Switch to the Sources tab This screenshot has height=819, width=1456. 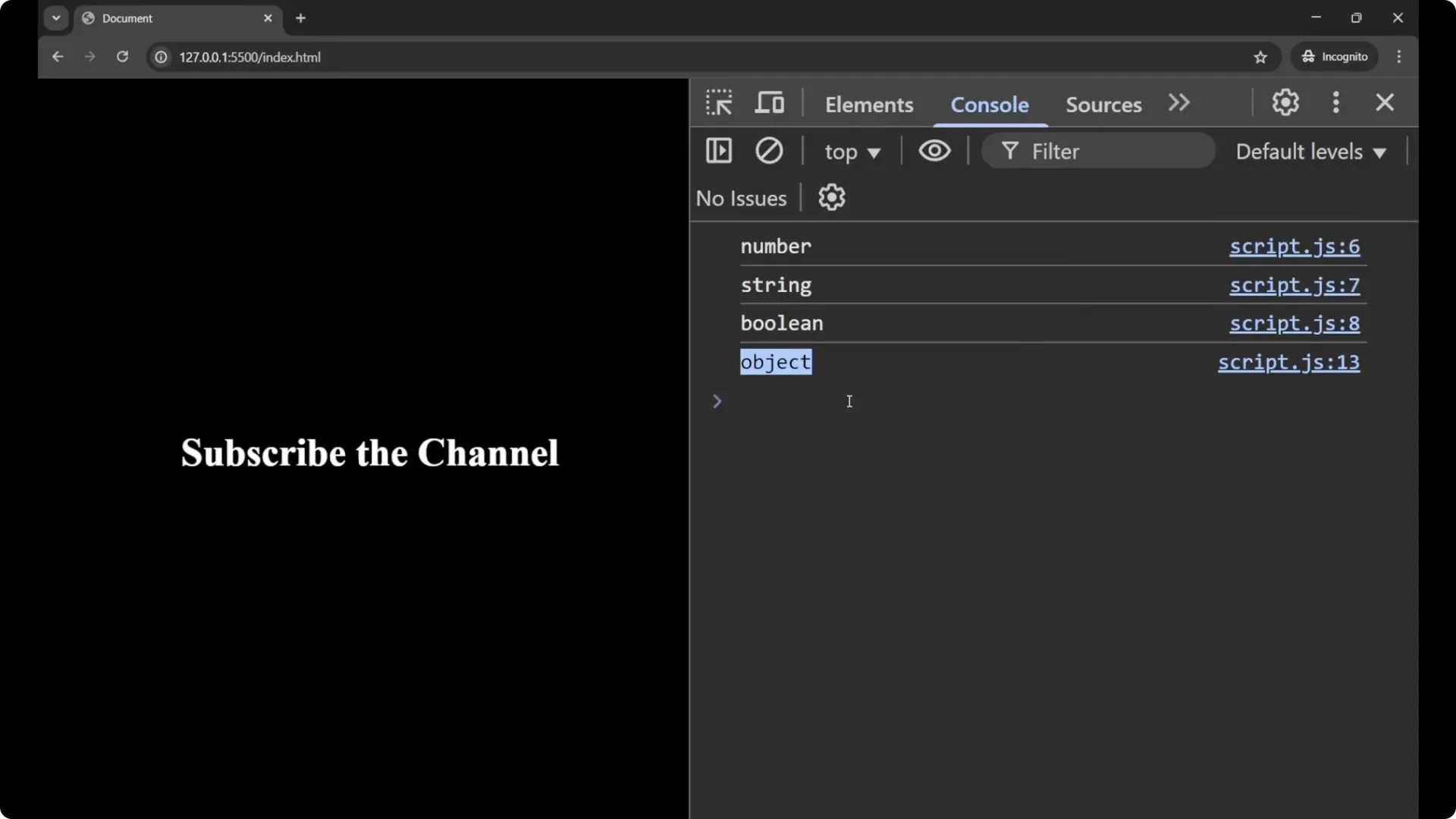(x=1103, y=105)
